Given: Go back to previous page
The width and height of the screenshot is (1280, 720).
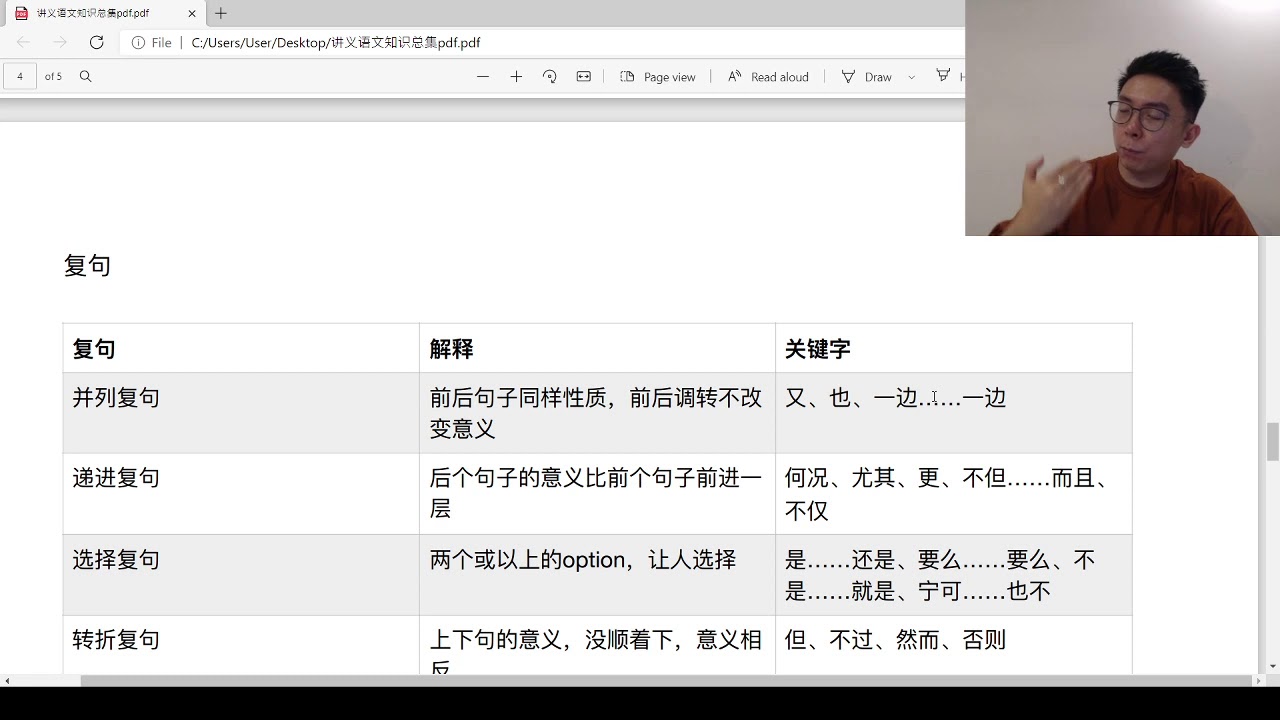Looking at the screenshot, I should (x=23, y=42).
